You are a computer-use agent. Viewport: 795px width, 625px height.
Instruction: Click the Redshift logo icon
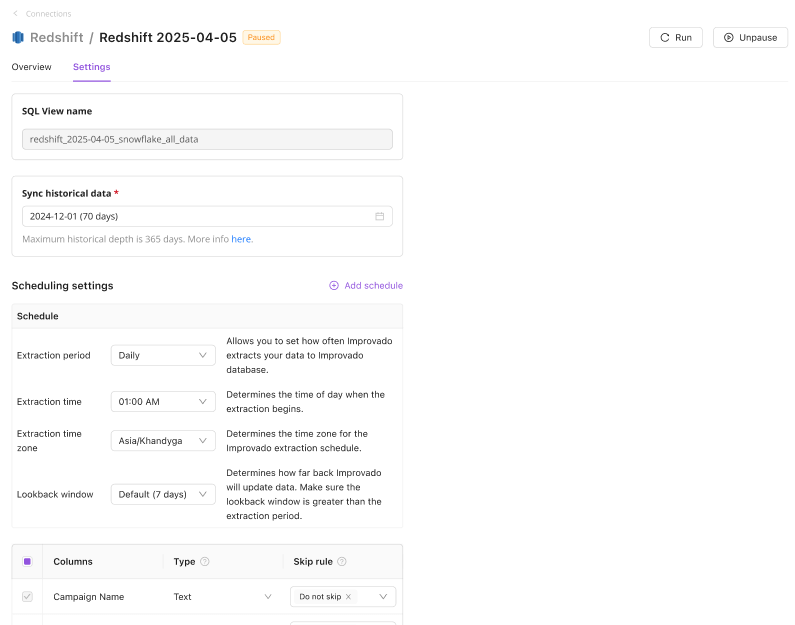[18, 38]
